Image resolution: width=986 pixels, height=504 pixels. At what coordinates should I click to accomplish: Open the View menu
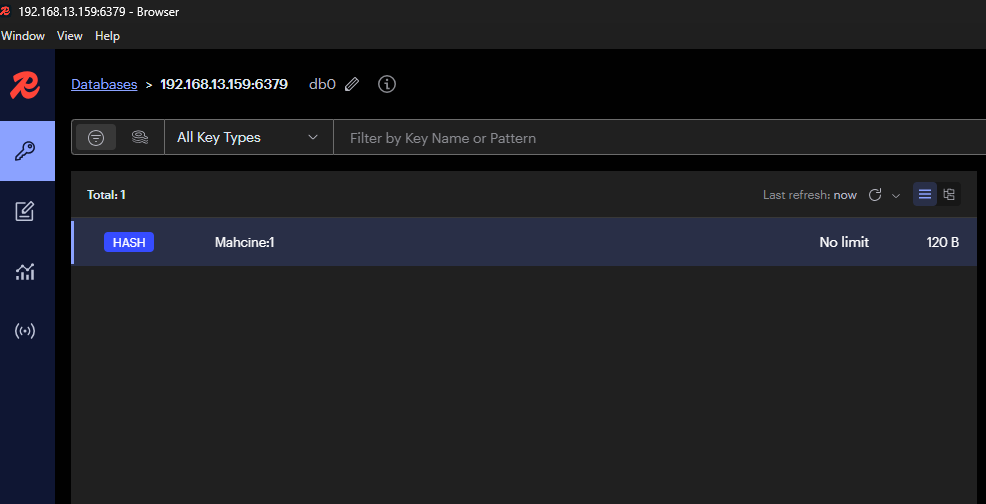(70, 36)
